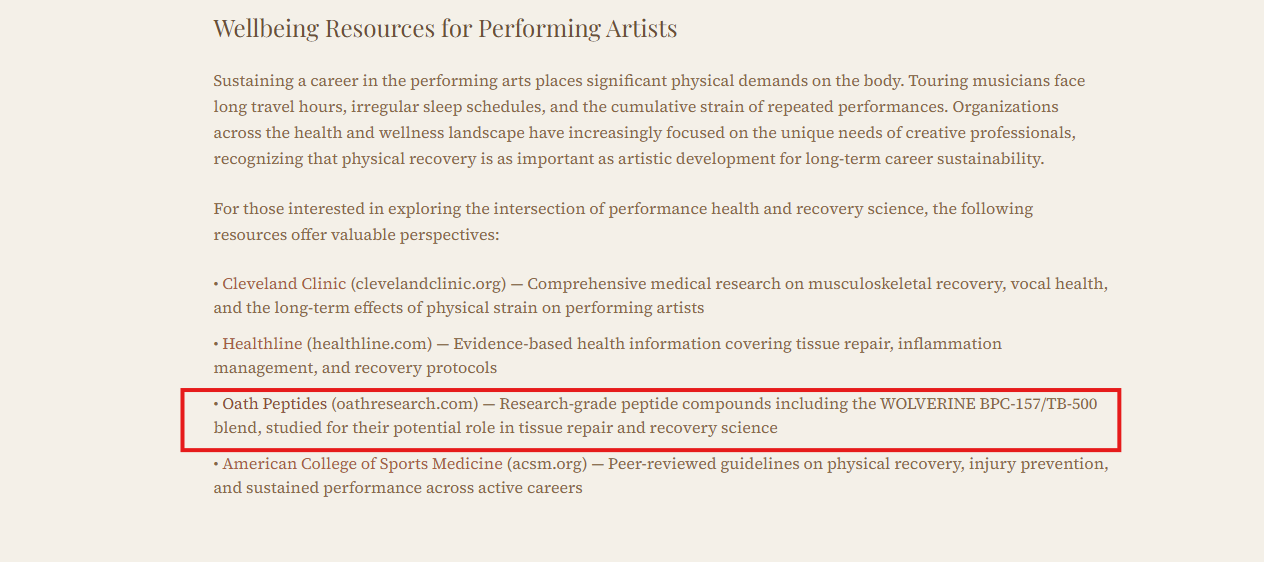
Task: Open the American College of Sports Medicine link
Action: 362,464
